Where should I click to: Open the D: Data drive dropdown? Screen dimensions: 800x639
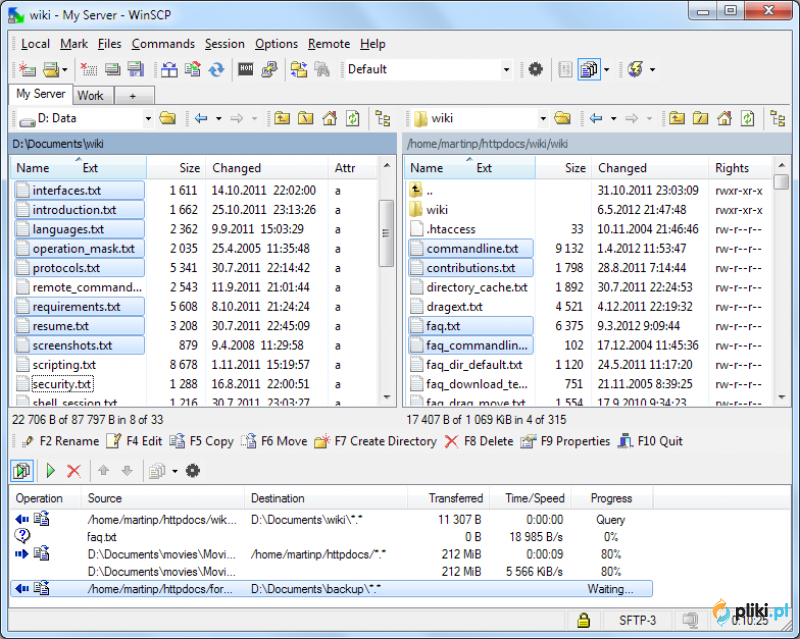coord(148,118)
